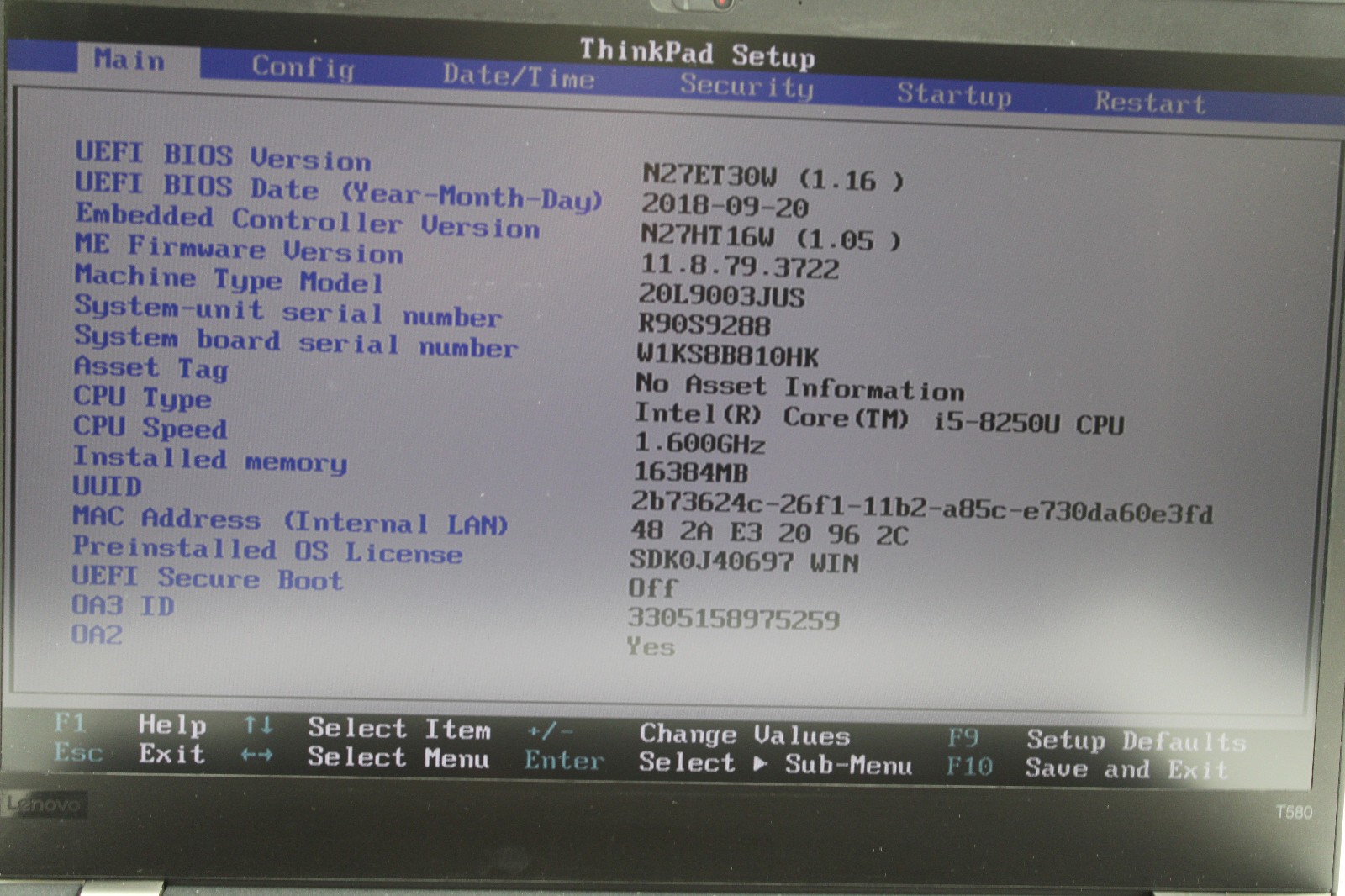Open the Config tab

303,67
